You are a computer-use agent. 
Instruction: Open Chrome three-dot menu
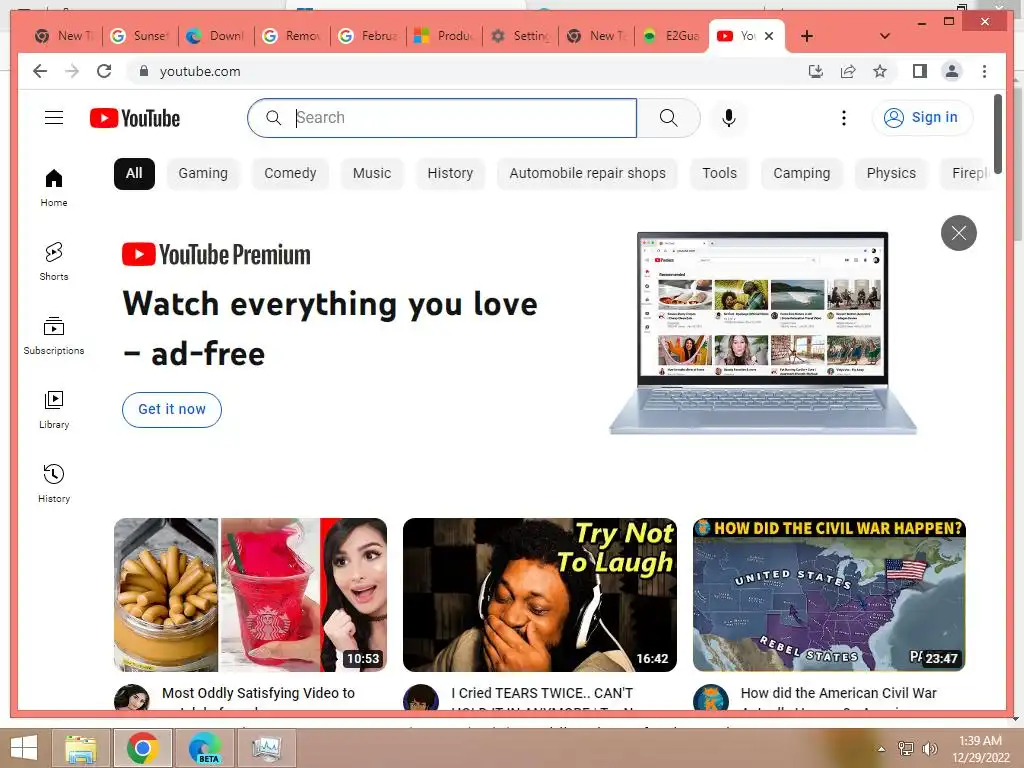coord(984,71)
